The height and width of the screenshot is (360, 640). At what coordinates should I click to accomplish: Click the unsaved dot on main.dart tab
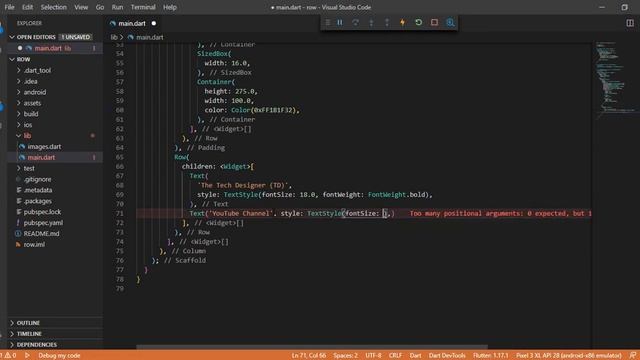pos(154,24)
